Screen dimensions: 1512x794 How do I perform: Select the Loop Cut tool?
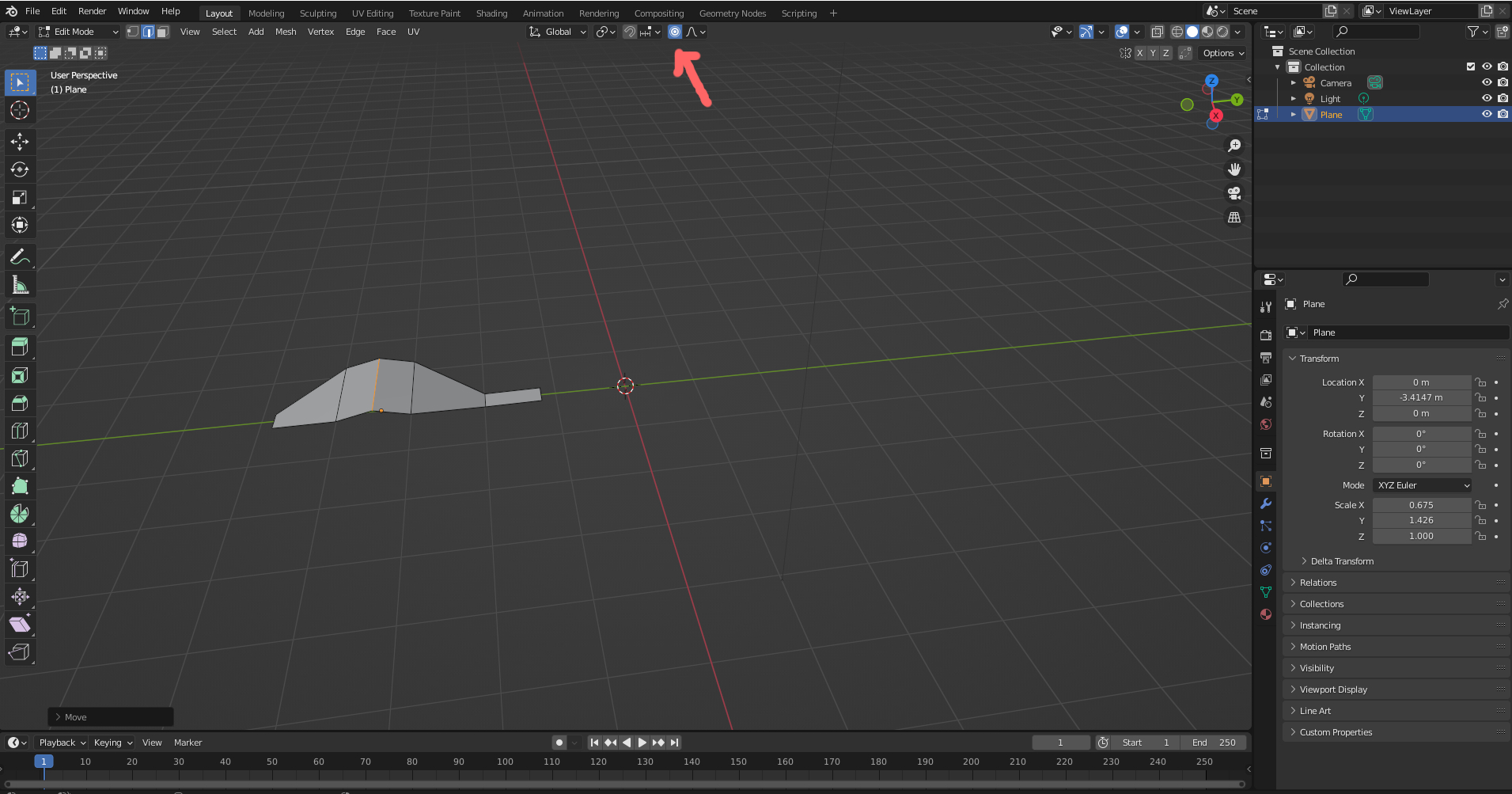20,431
